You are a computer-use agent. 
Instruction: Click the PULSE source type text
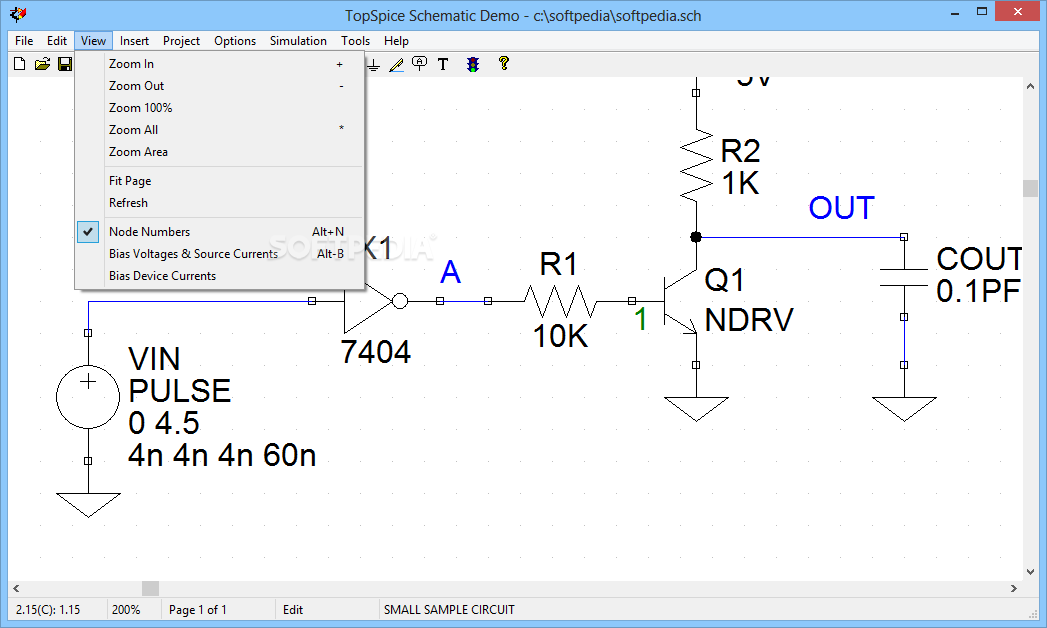180,391
